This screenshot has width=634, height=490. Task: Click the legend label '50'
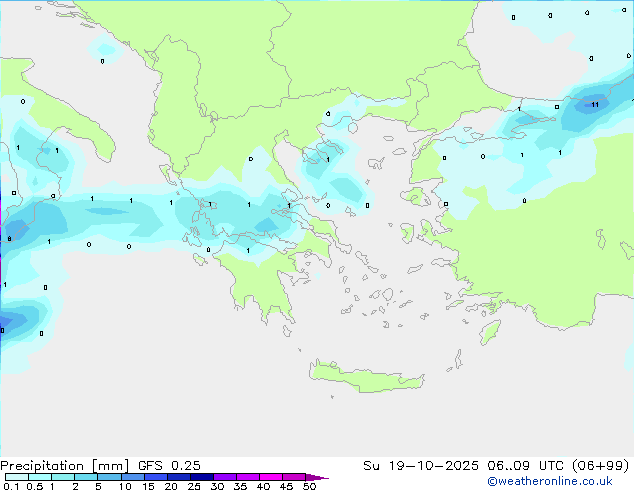click(x=309, y=486)
